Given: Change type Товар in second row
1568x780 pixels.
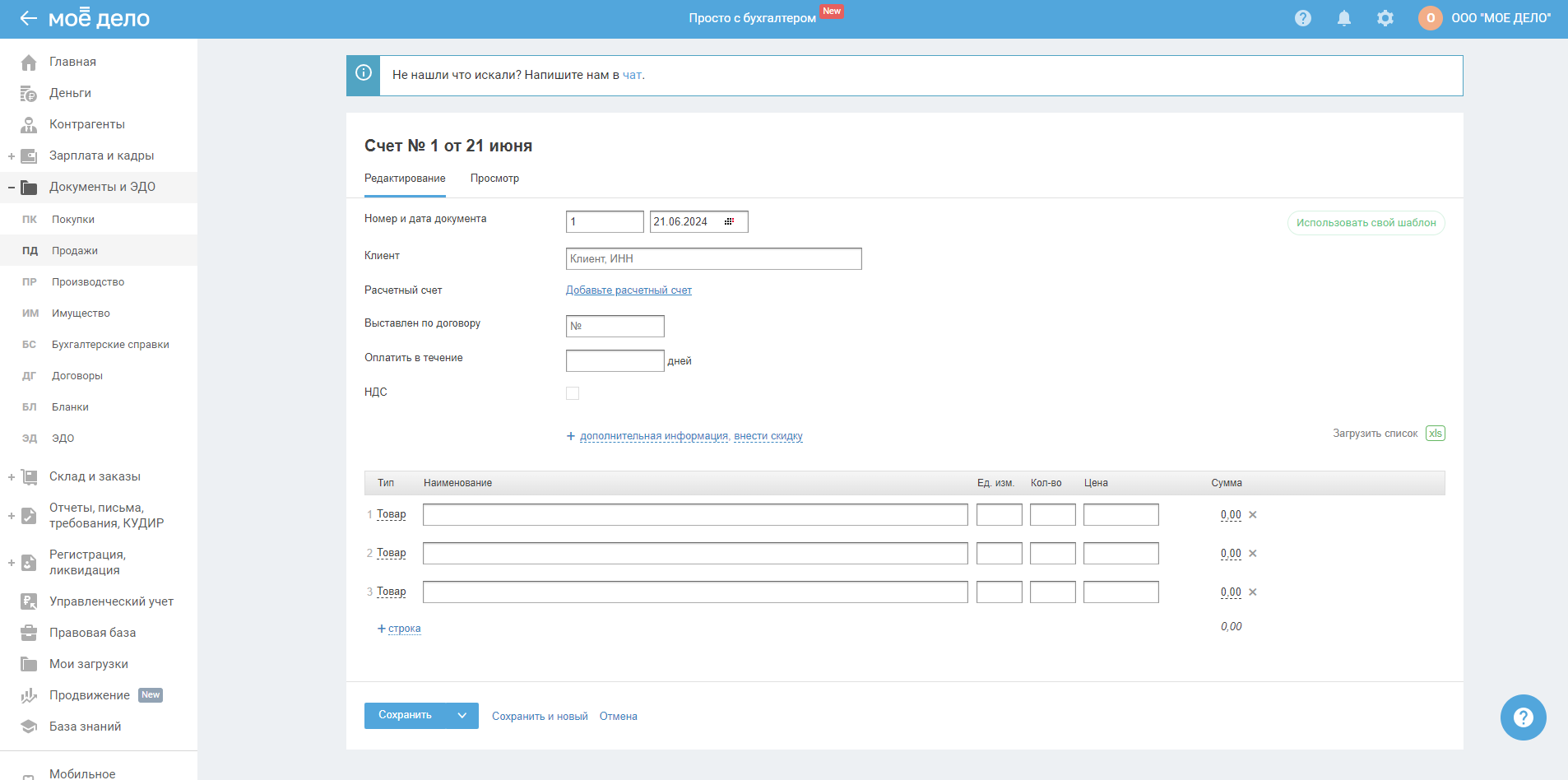Looking at the screenshot, I should click(x=392, y=554).
